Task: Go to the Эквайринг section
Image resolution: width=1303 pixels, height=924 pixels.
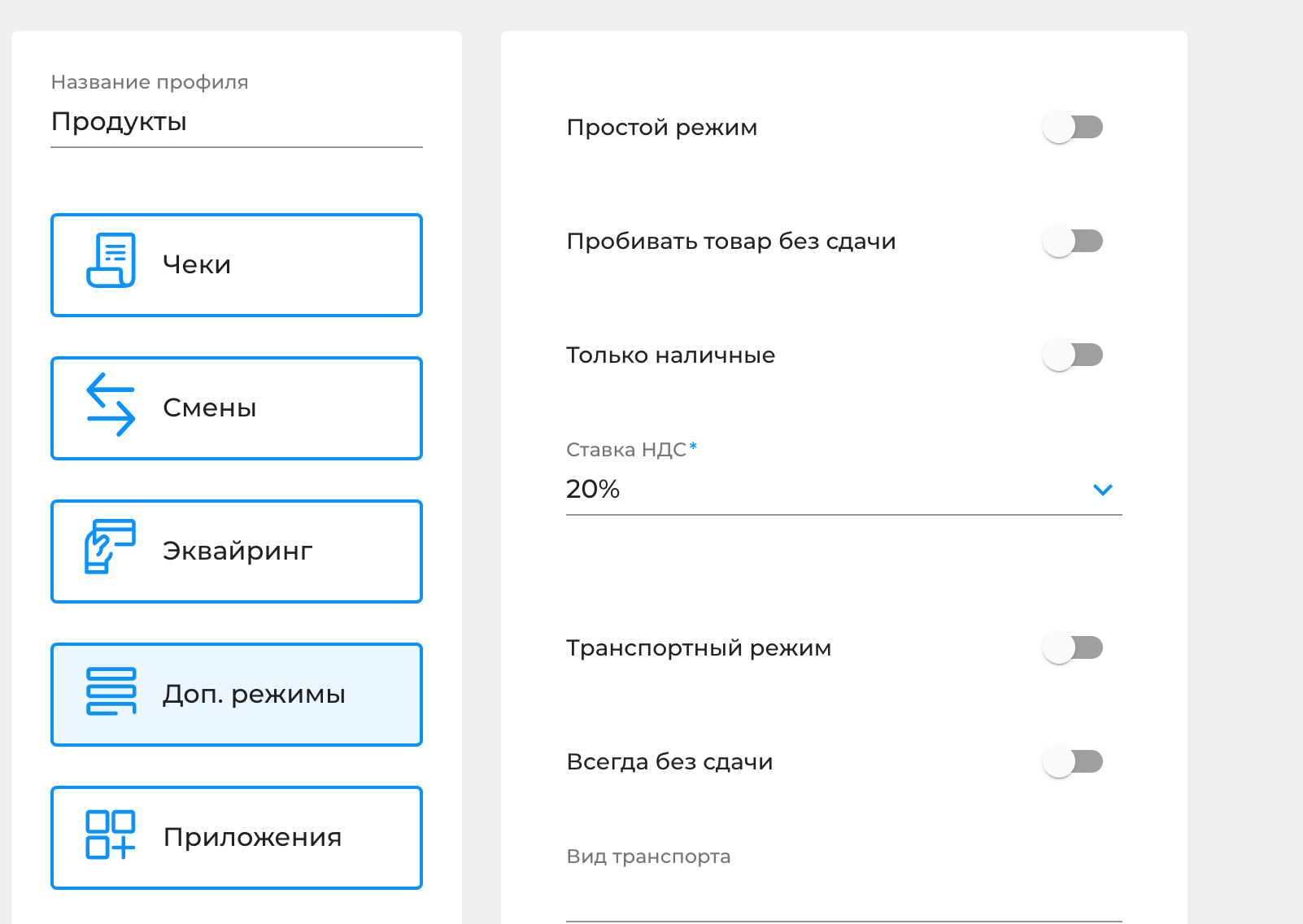Action: pos(238,551)
